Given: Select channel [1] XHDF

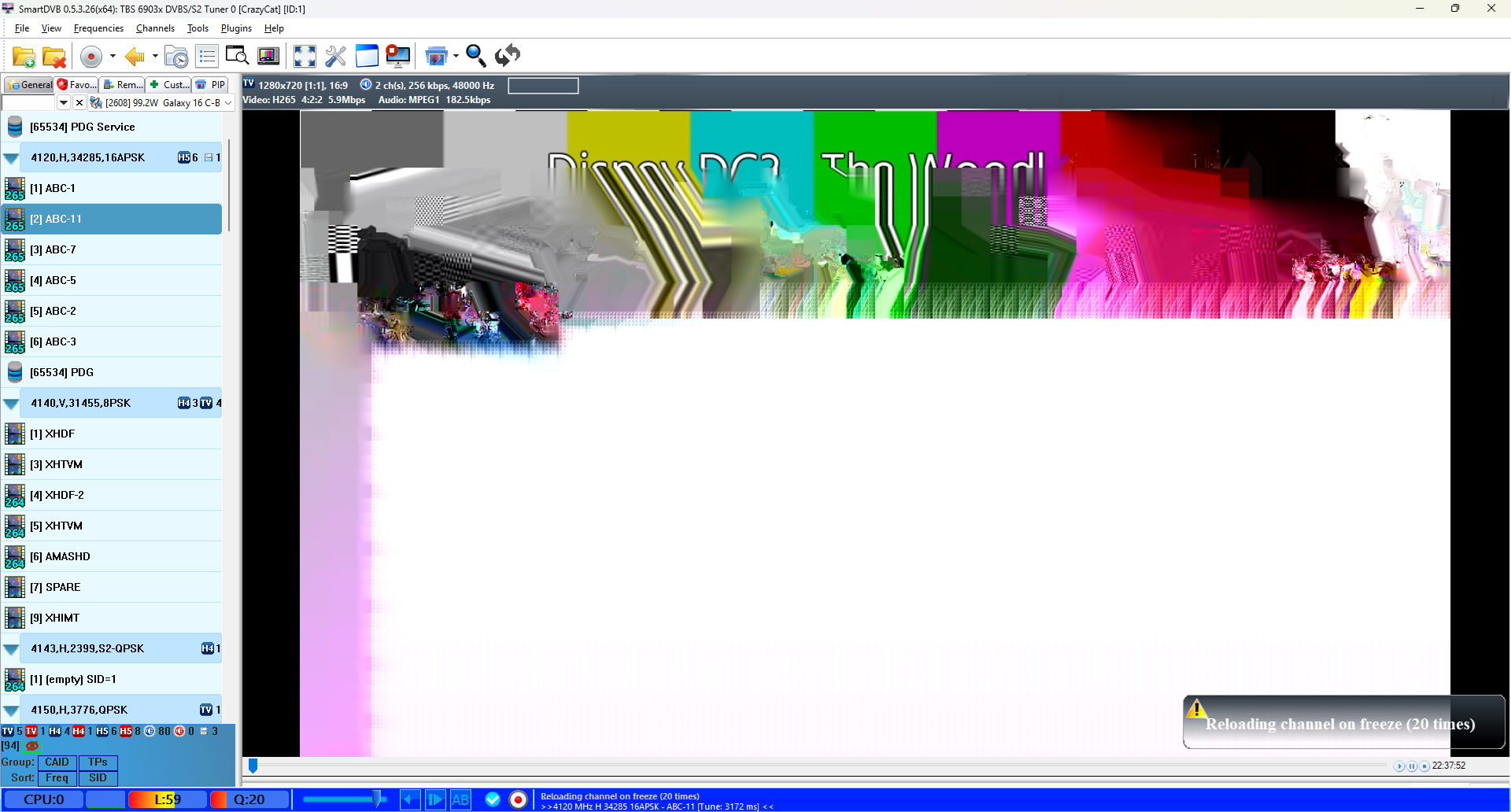Looking at the screenshot, I should (x=112, y=434).
